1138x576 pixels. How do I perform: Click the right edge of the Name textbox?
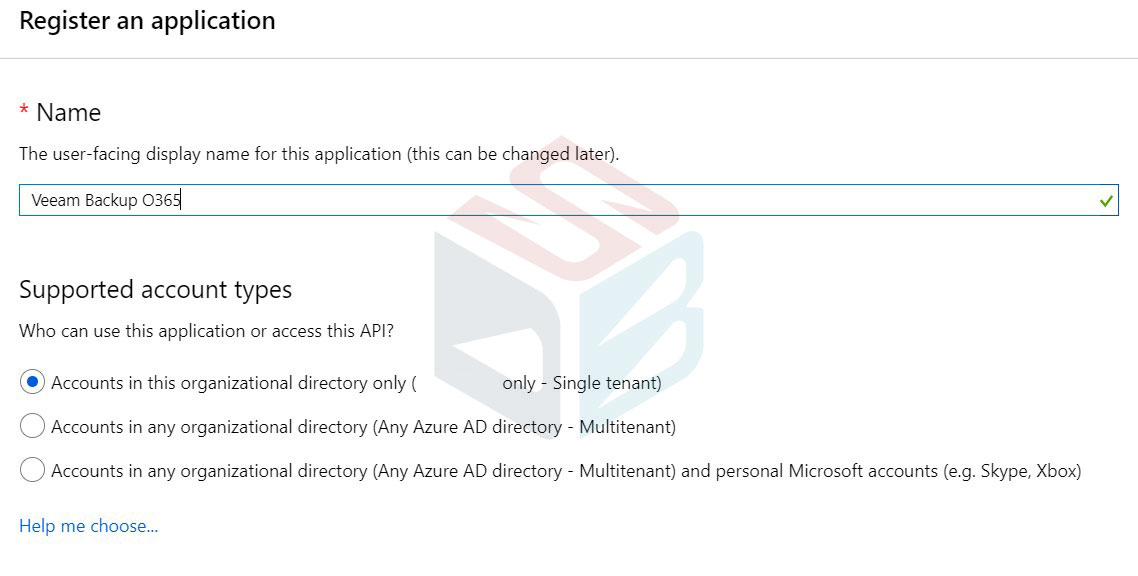click(1080, 200)
